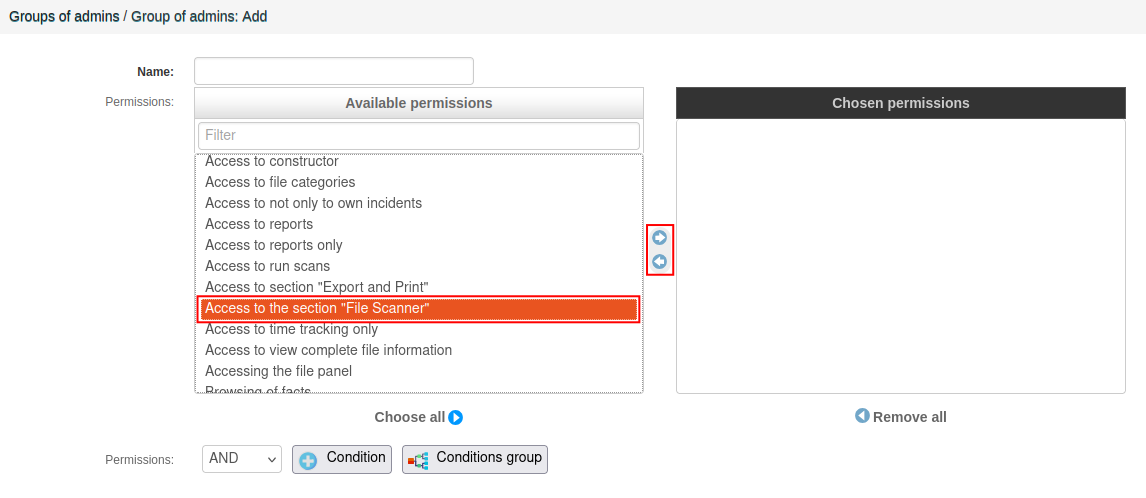Select "Access to reports only" permission
This screenshot has height=498, width=1146.
point(273,245)
